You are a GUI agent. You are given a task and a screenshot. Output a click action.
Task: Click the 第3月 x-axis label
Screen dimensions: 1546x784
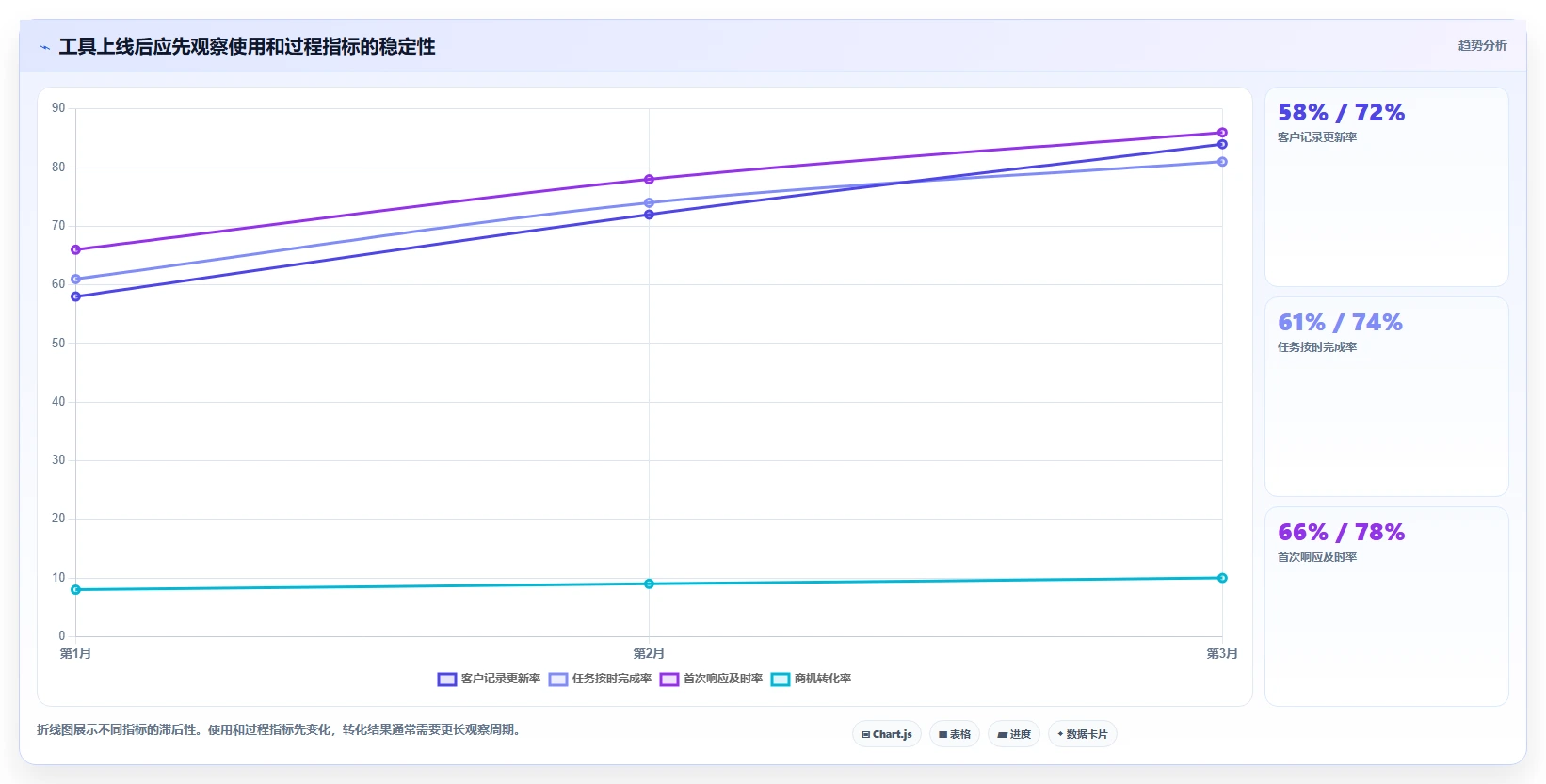[x=1222, y=653]
